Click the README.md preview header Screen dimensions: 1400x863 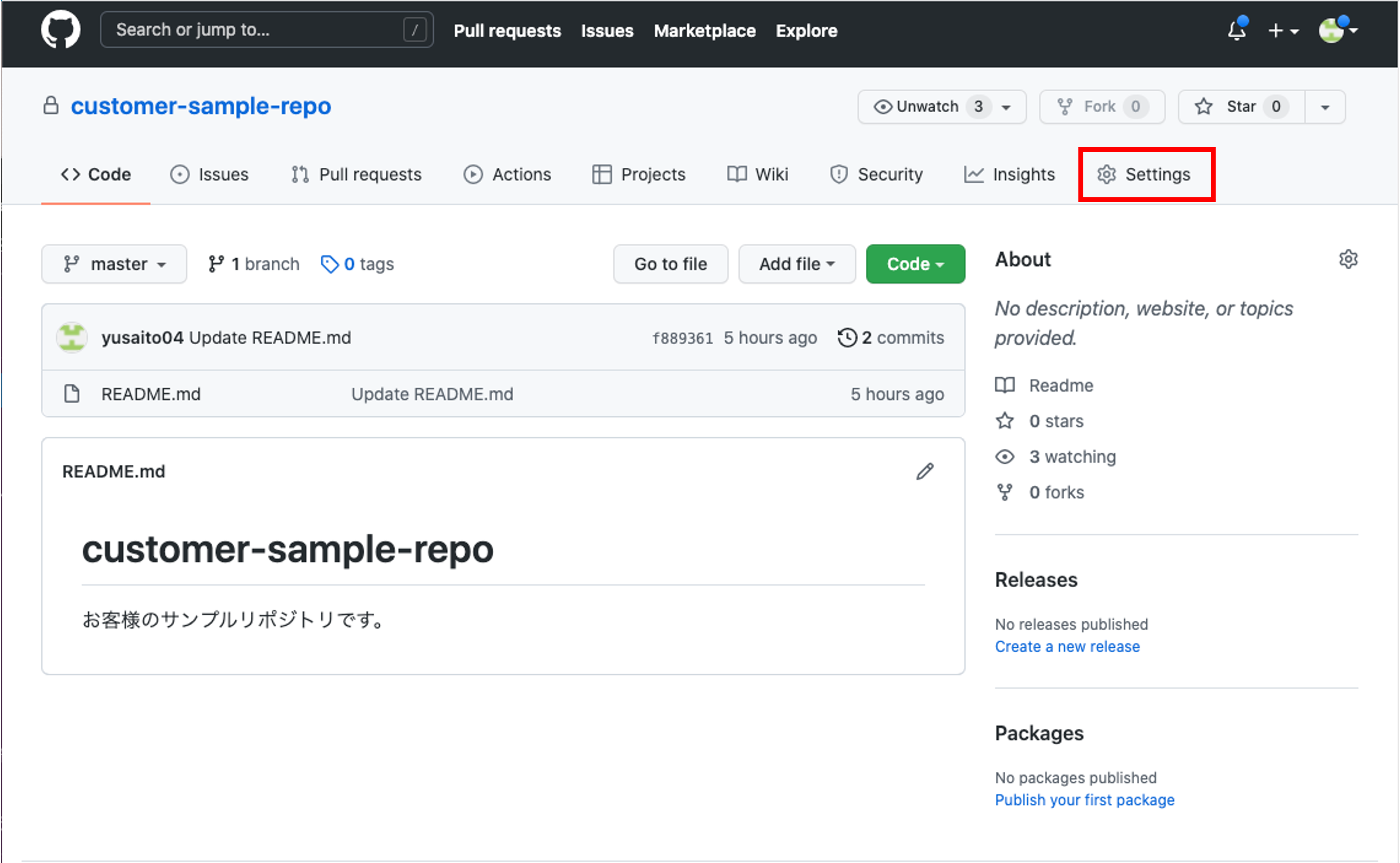tap(114, 471)
